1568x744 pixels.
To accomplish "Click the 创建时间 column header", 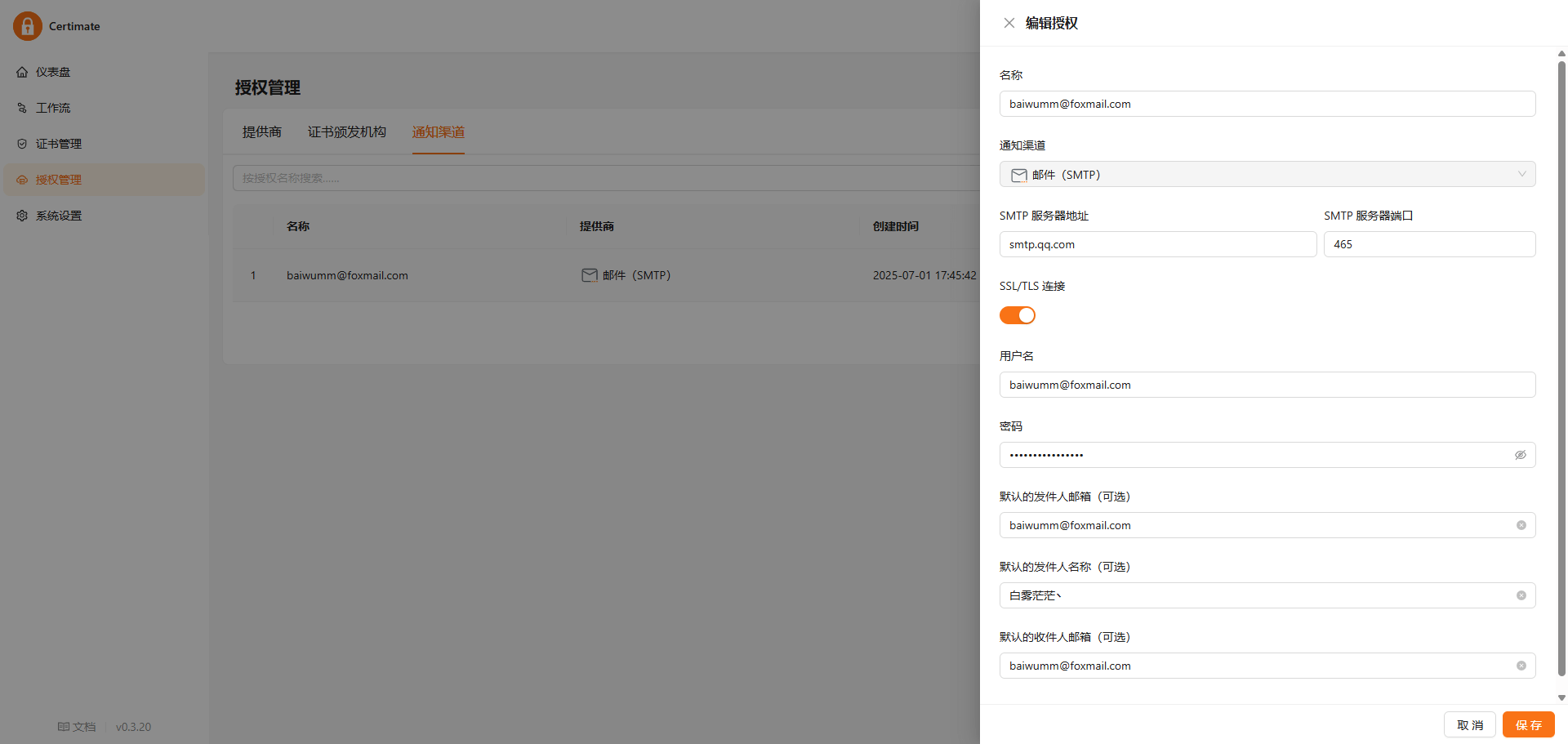I will 896,226.
